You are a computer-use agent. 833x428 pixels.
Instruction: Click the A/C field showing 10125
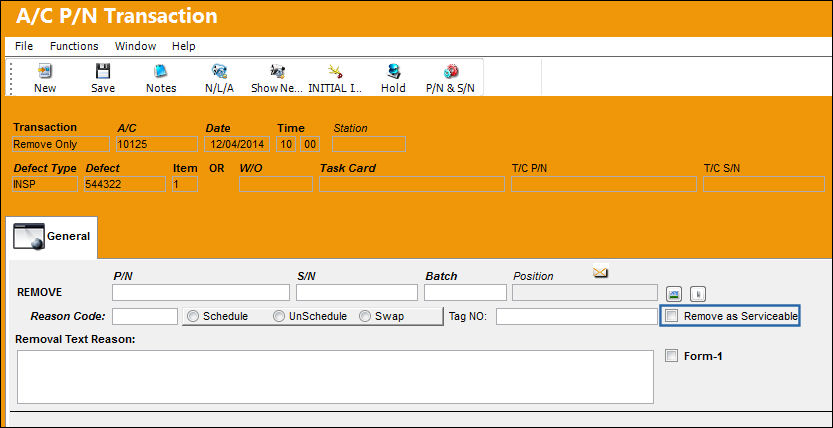(157, 144)
